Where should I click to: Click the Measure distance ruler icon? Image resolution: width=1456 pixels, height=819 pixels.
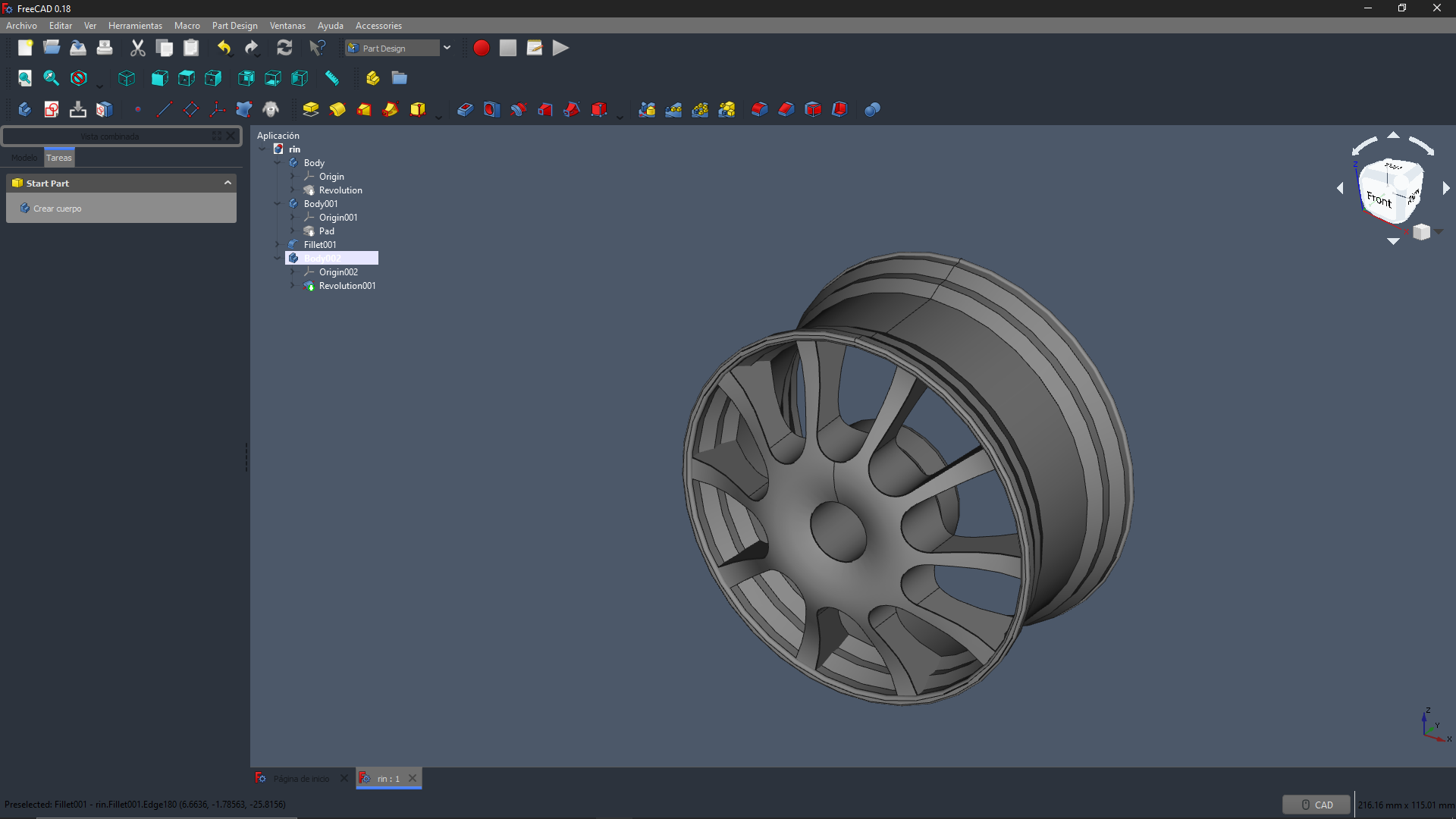point(331,78)
